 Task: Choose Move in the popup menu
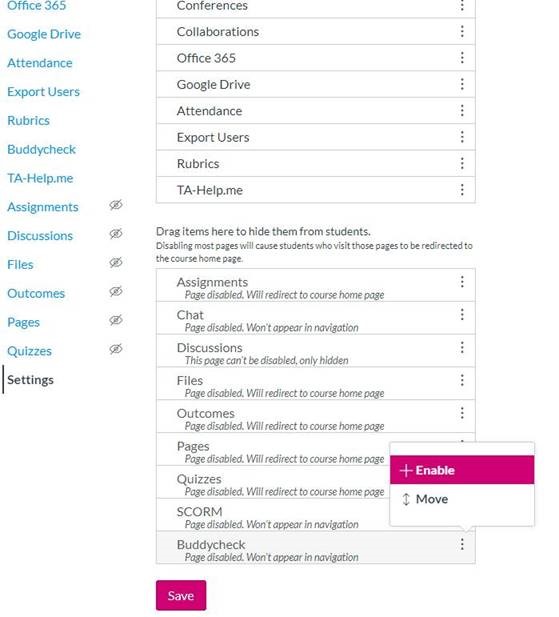pos(462,499)
